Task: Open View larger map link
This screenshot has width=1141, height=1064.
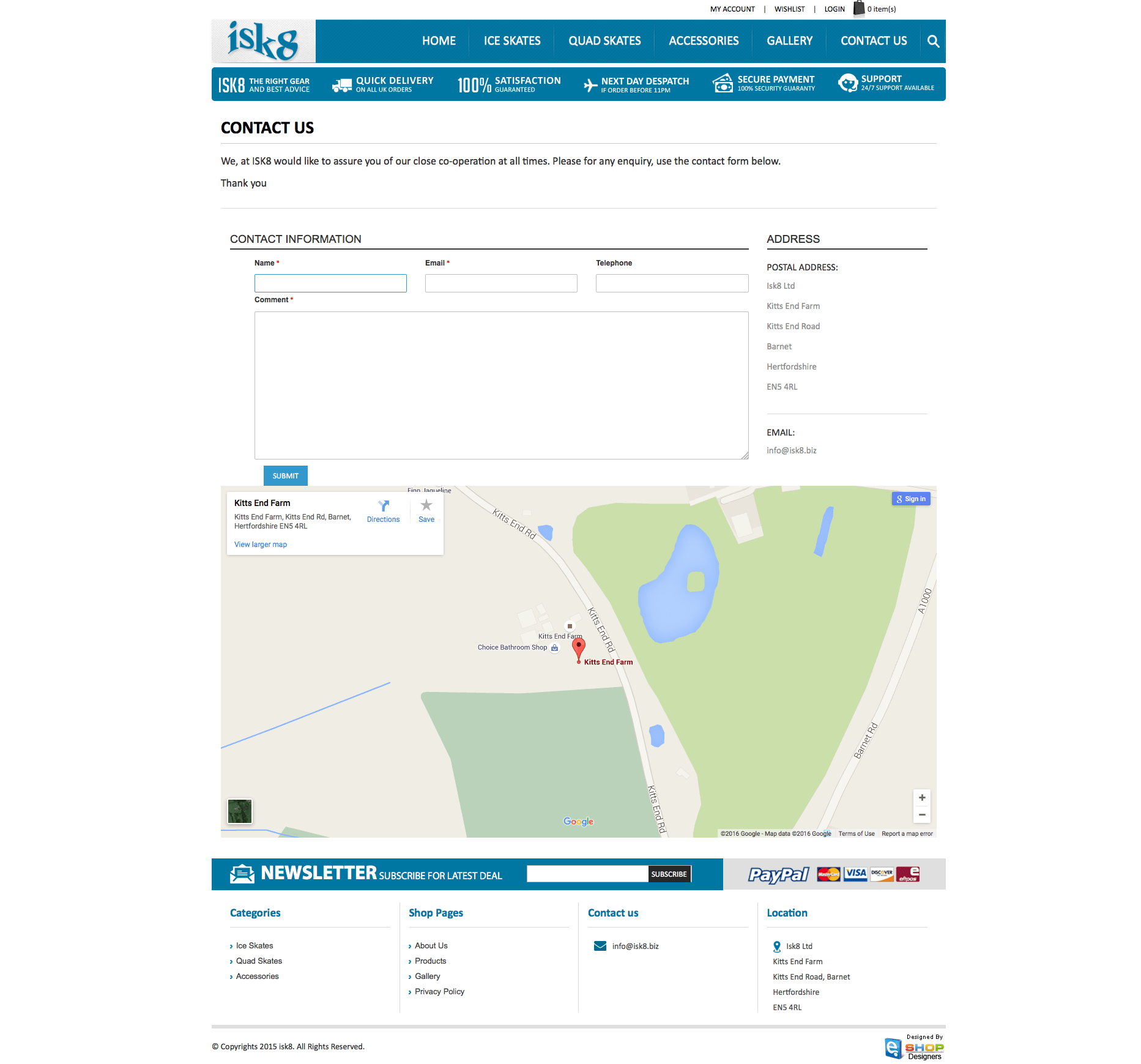Action: click(x=261, y=545)
